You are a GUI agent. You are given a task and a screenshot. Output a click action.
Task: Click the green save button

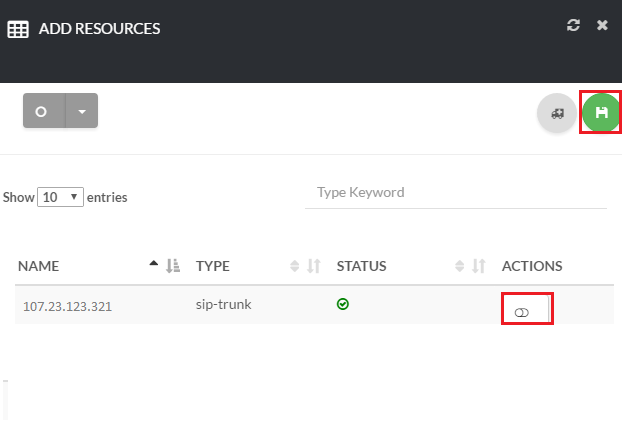(x=601, y=113)
